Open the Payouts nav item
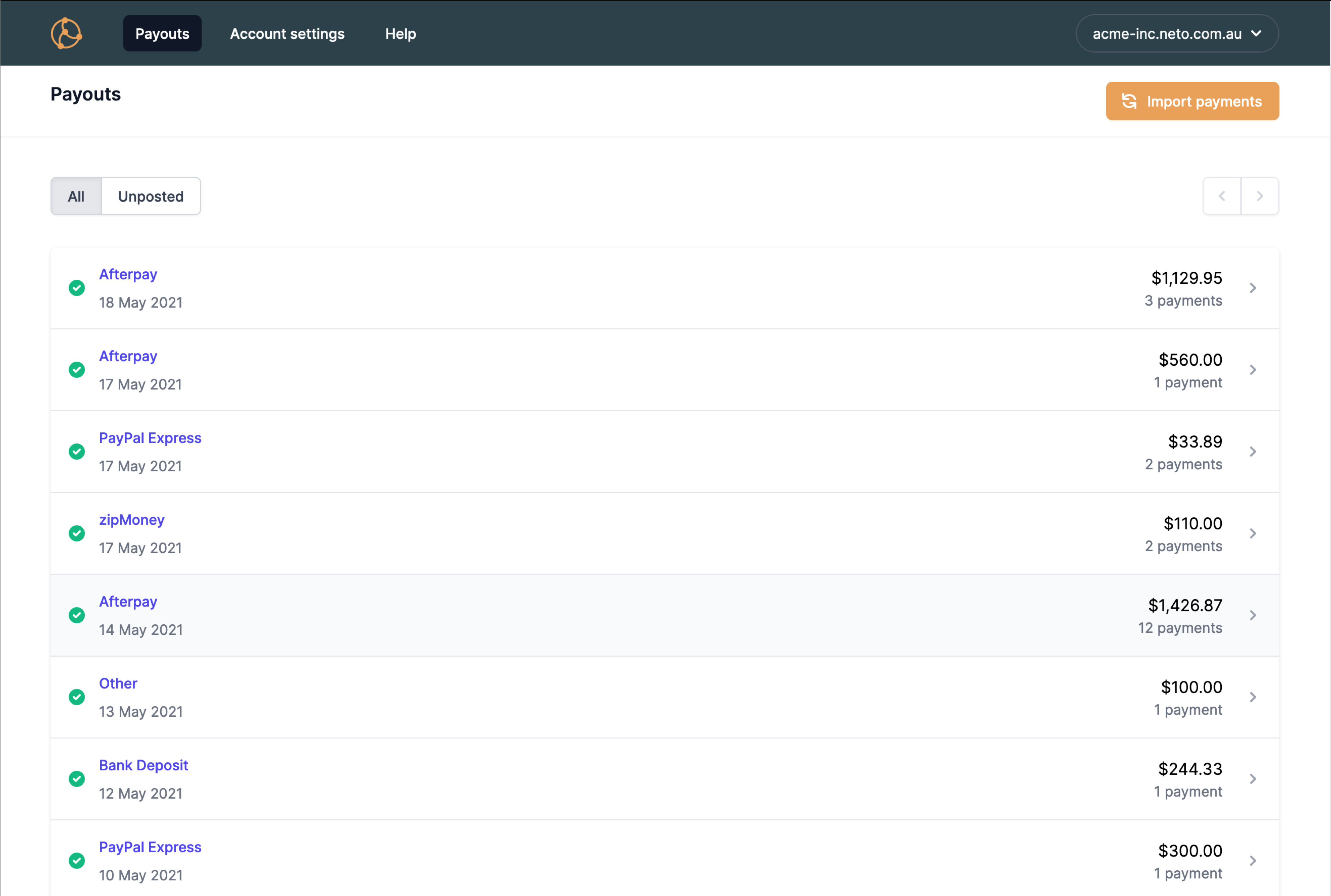 tap(162, 33)
